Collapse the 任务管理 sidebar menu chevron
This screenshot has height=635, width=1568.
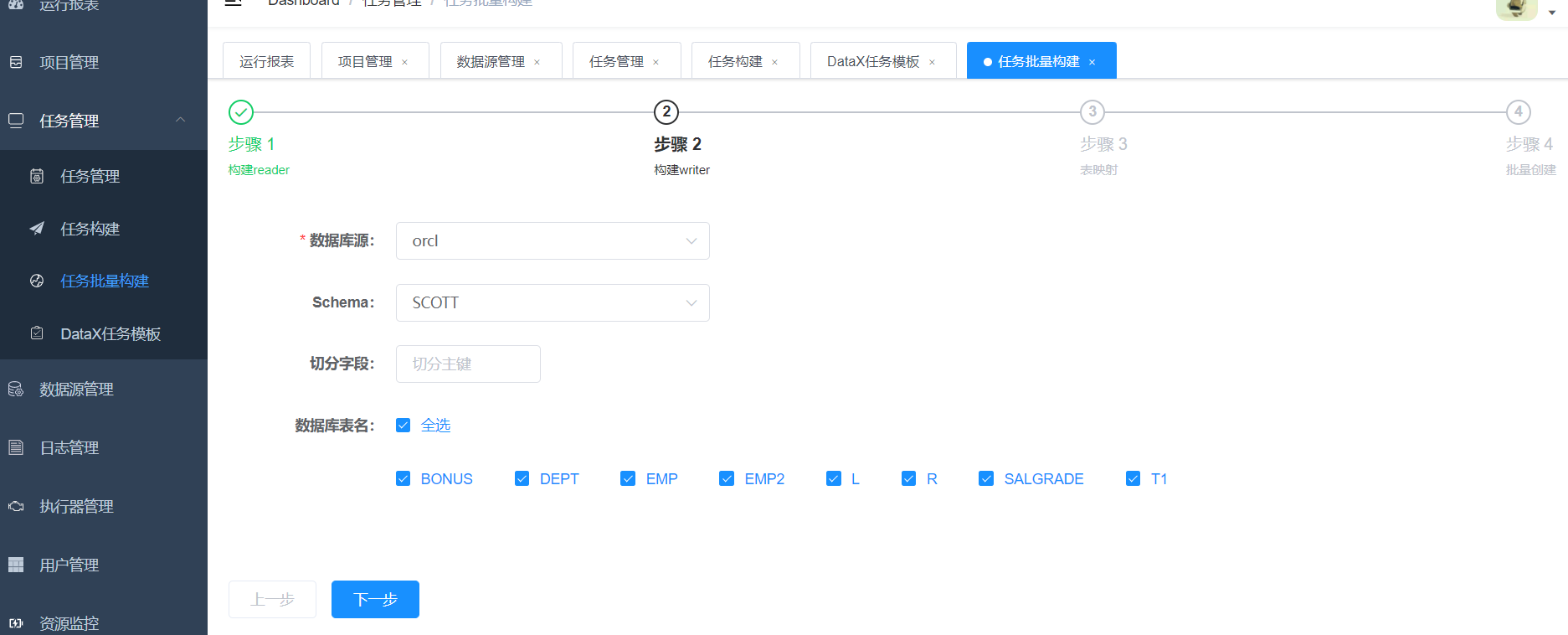181,120
